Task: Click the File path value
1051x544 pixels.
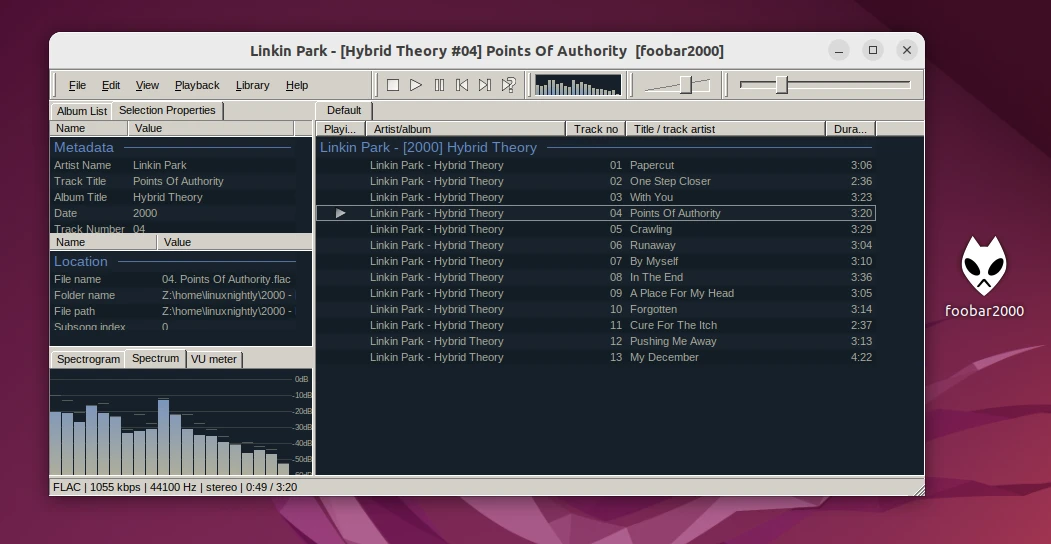Action: point(228,312)
